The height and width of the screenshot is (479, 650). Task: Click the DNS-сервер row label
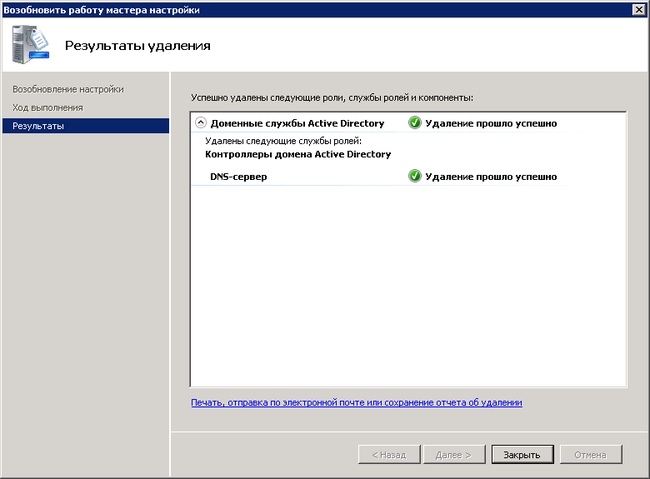pyautogui.click(x=238, y=176)
